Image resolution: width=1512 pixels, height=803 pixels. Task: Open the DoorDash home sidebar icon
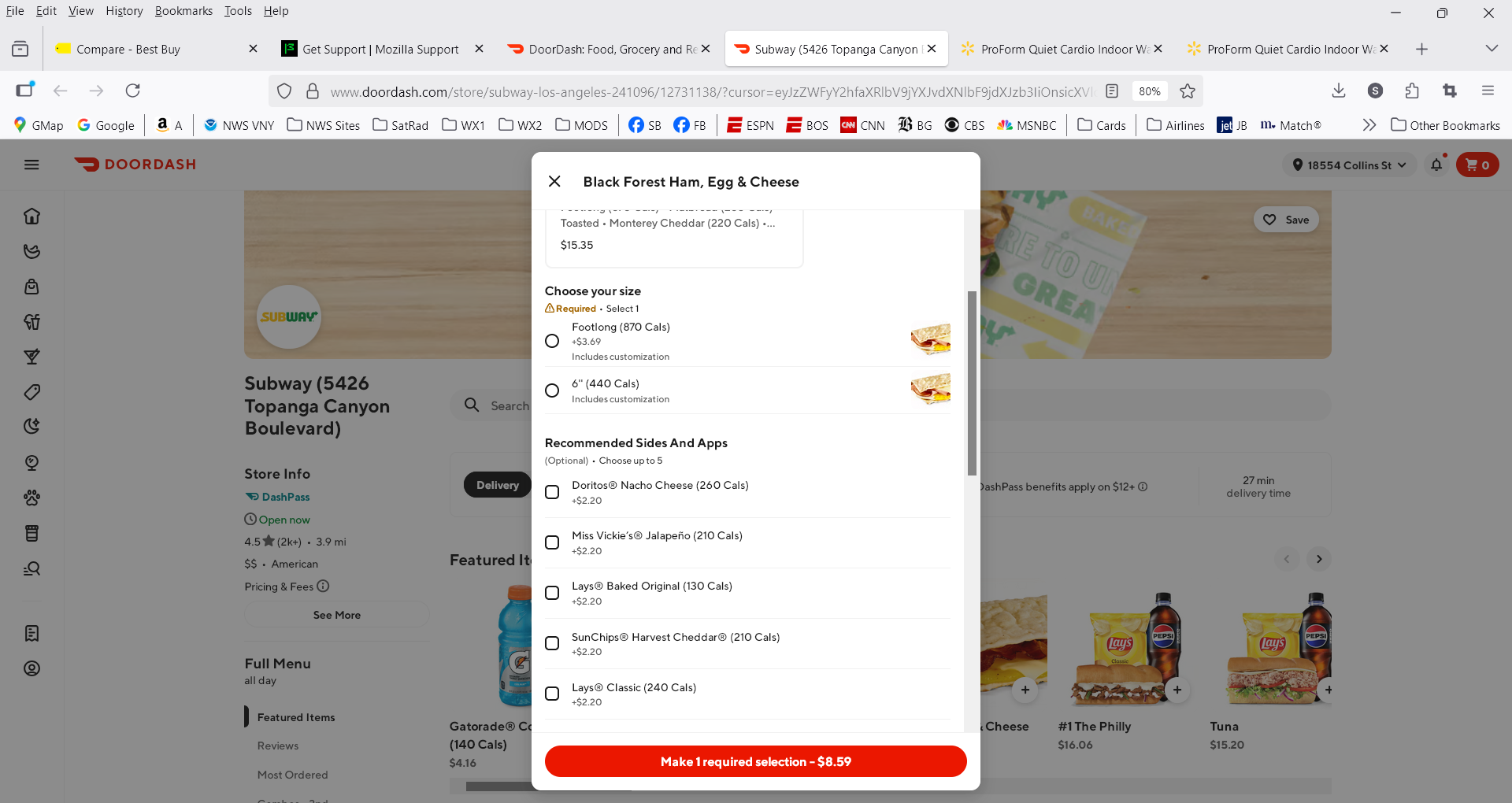tap(31, 216)
